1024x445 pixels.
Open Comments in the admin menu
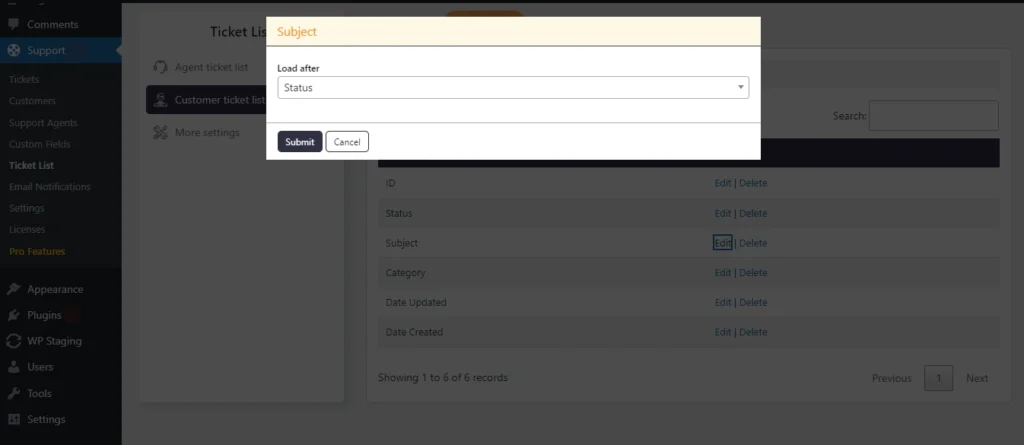(52, 25)
